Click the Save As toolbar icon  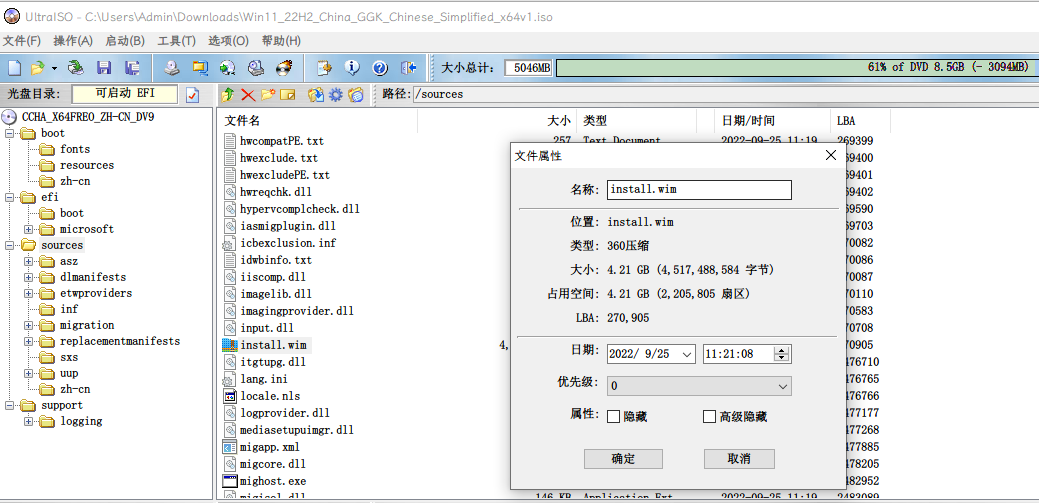point(132,68)
